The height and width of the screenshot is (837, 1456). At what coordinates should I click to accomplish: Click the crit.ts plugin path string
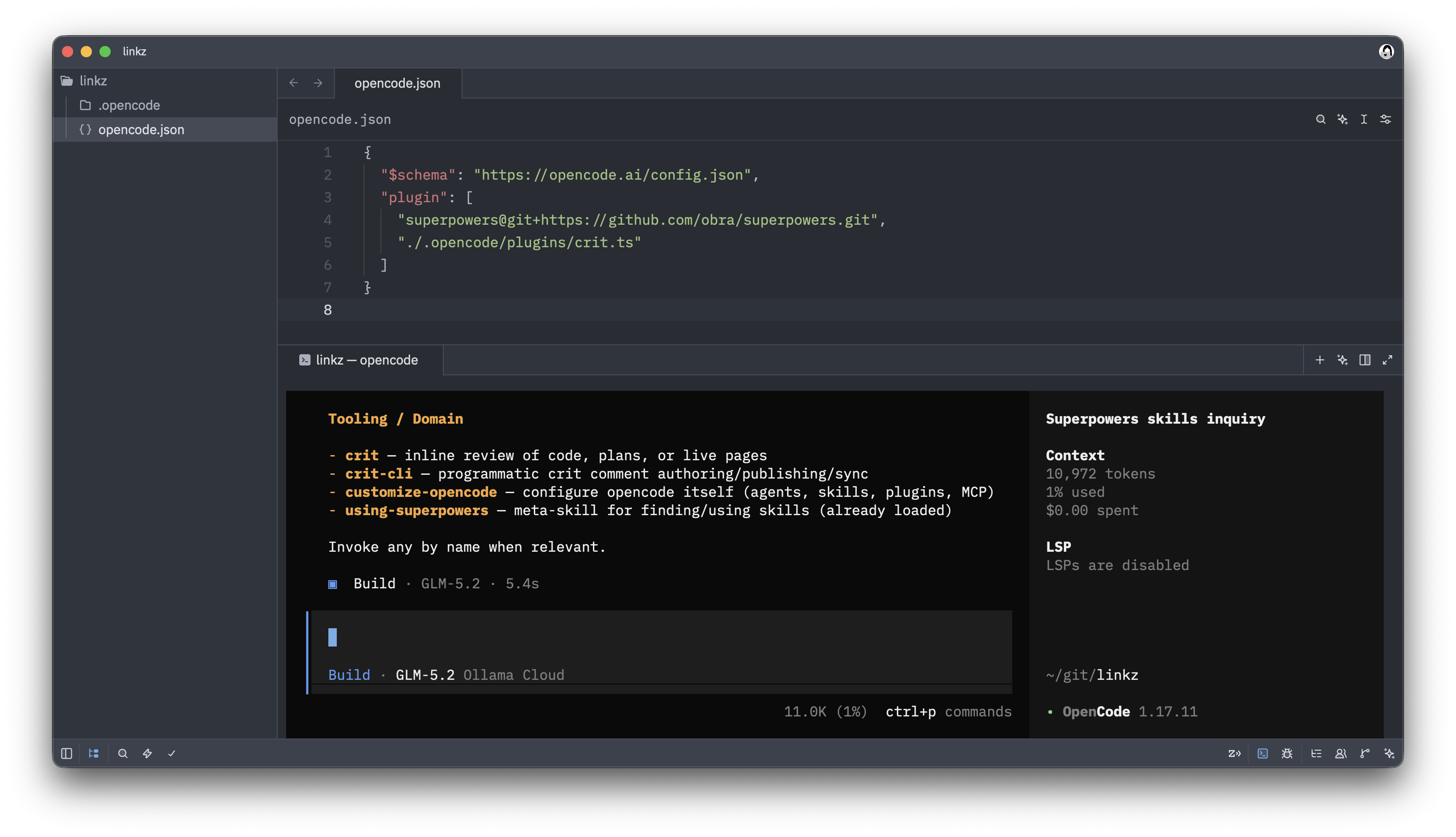pyautogui.click(x=519, y=242)
